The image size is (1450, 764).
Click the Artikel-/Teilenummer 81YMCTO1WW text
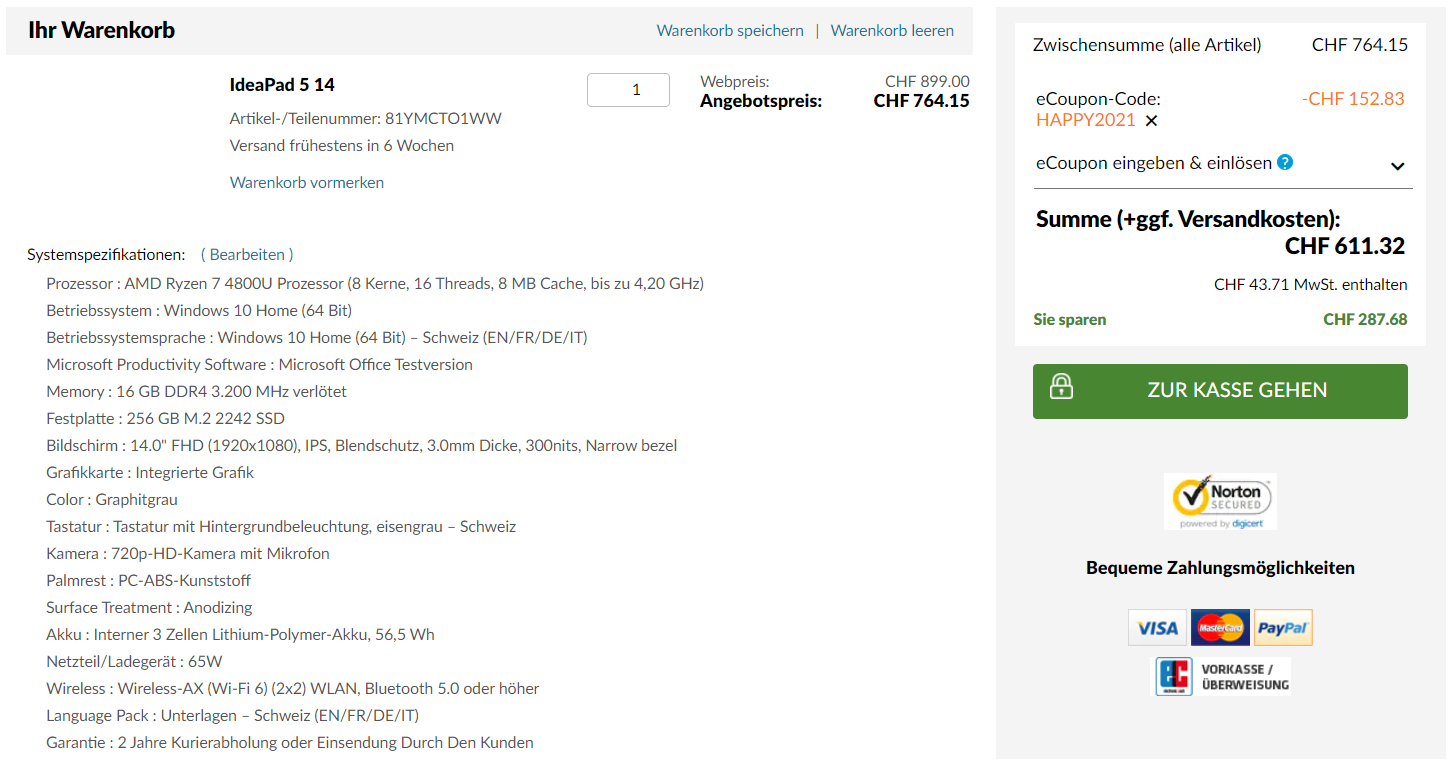click(366, 119)
